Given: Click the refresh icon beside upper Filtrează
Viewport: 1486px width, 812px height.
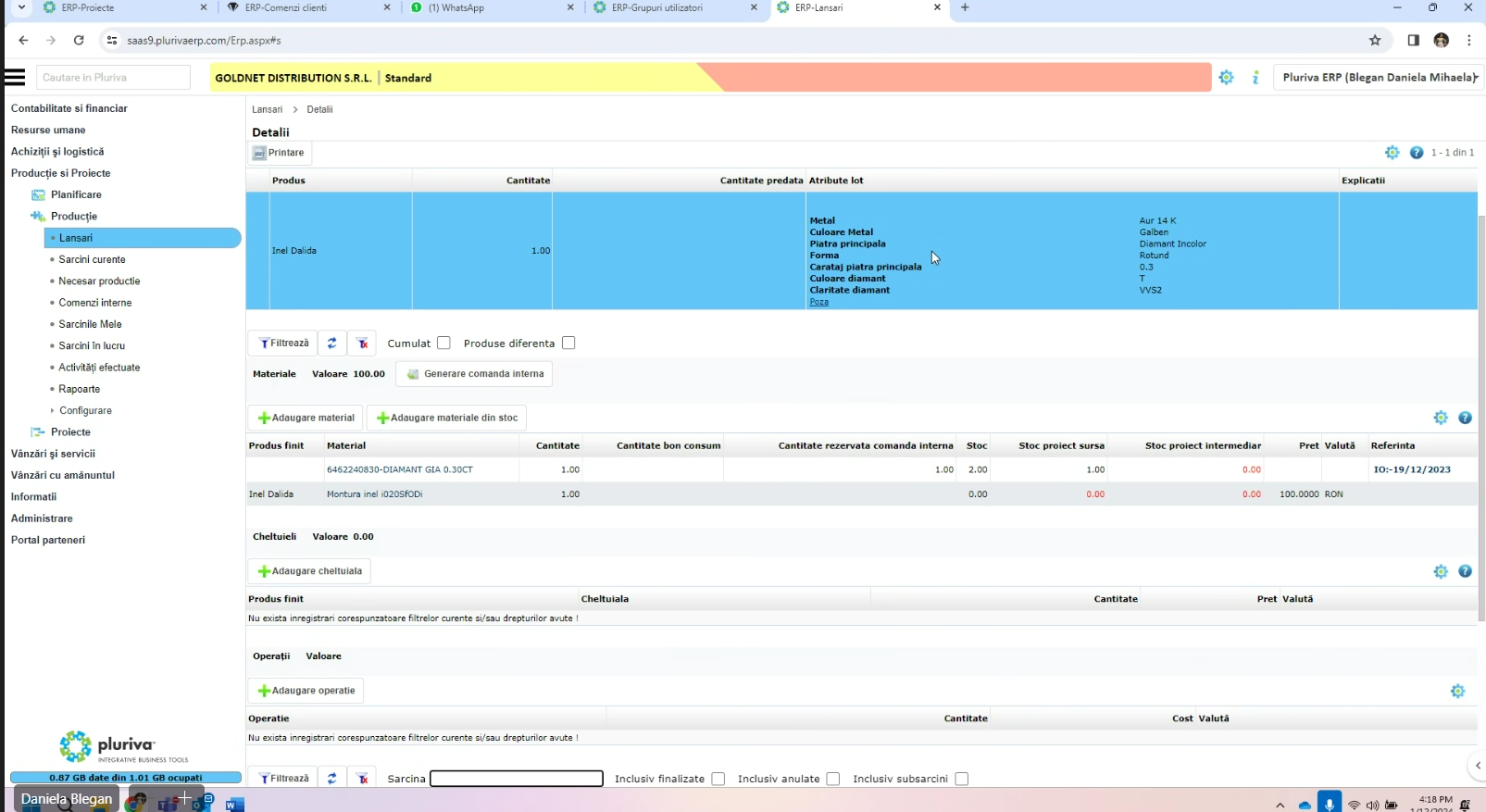Looking at the screenshot, I should click(331, 344).
